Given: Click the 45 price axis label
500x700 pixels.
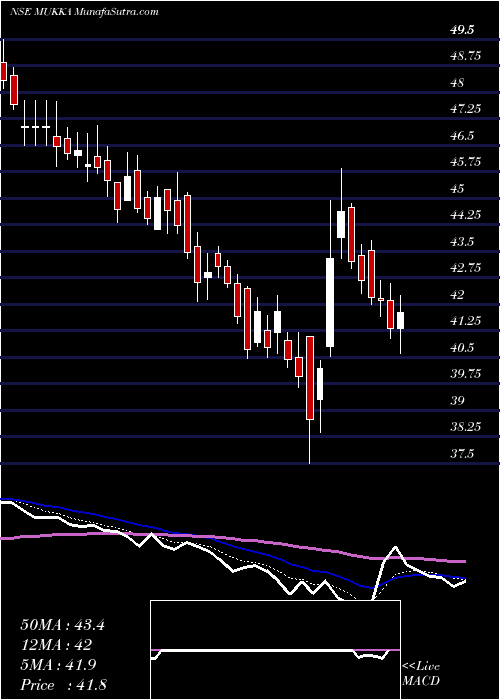Looking at the screenshot, I should tap(458, 189).
